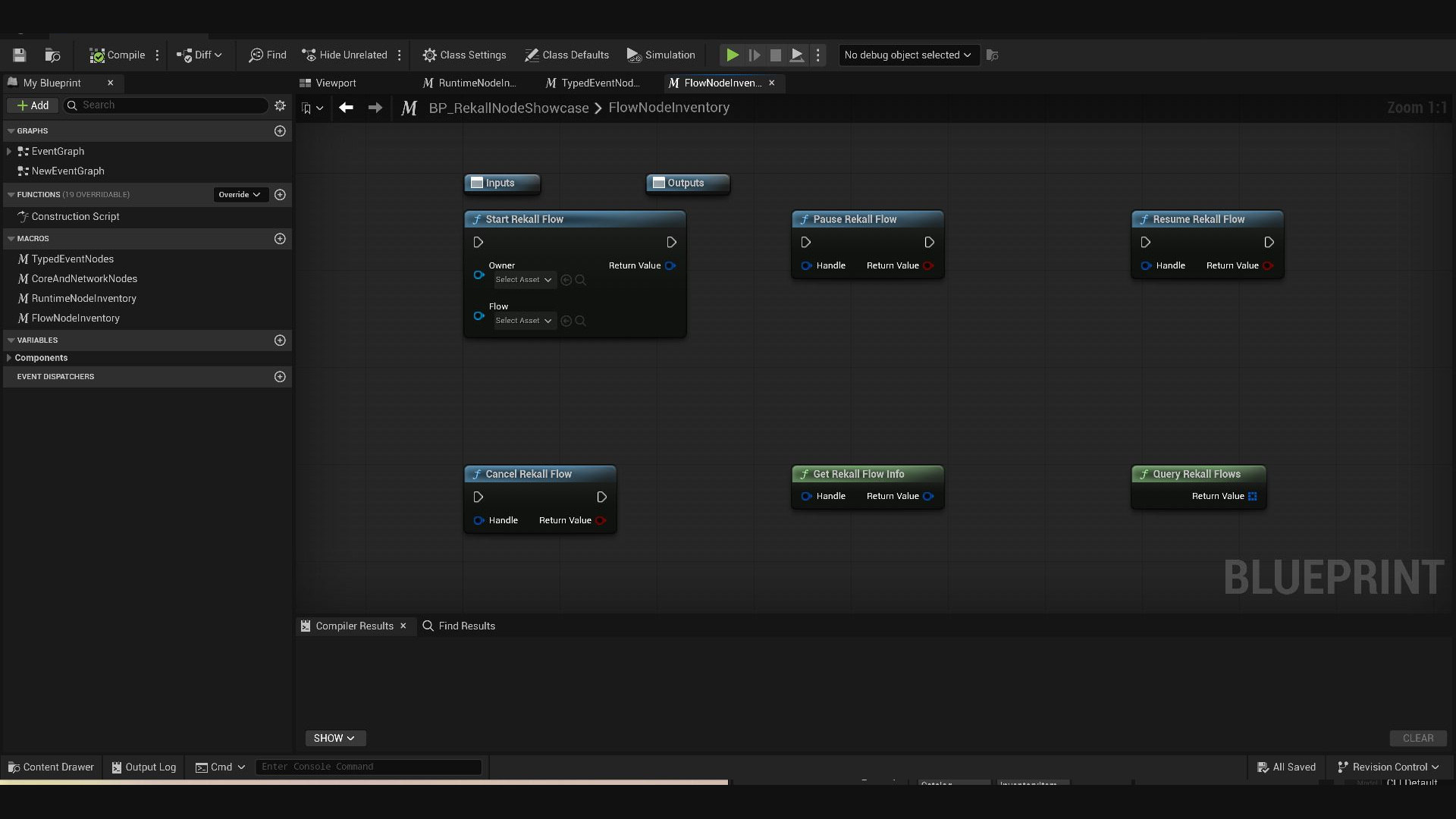Viewport: 1456px width, 819px height.
Task: Click the frame advance playback button
Action: [x=754, y=55]
